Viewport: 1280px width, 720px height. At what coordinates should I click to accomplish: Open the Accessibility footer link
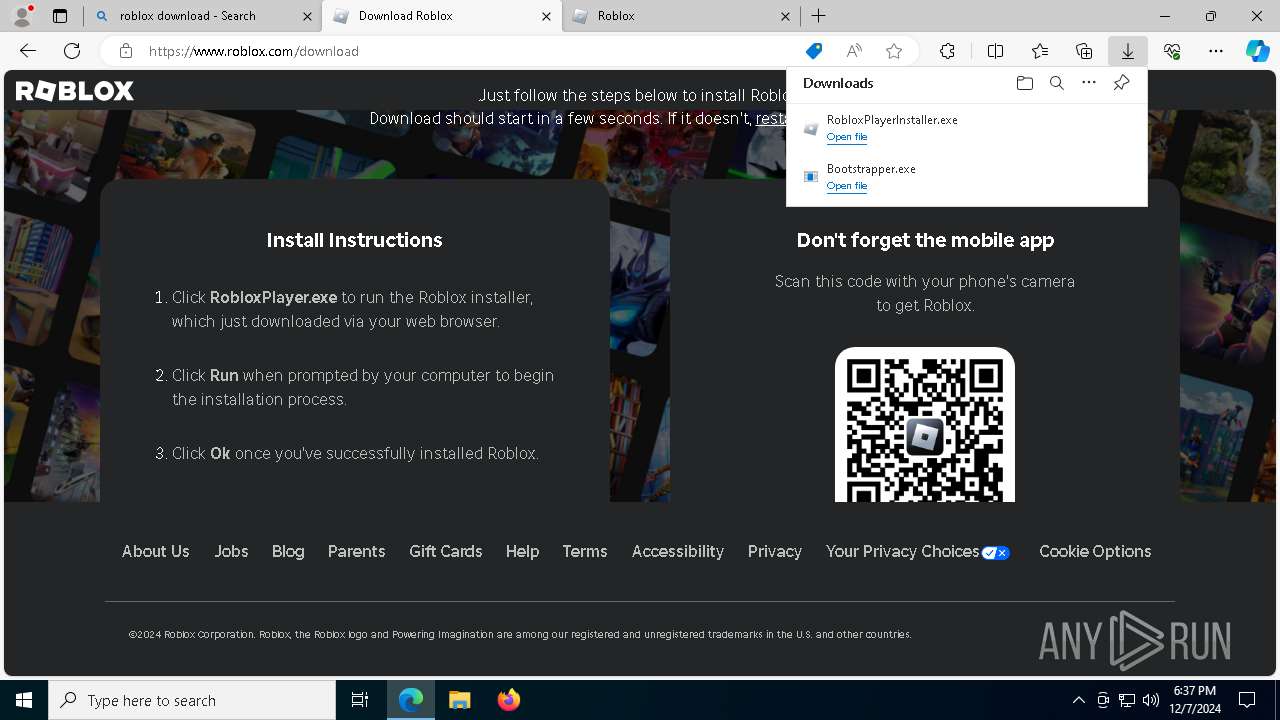pos(677,551)
